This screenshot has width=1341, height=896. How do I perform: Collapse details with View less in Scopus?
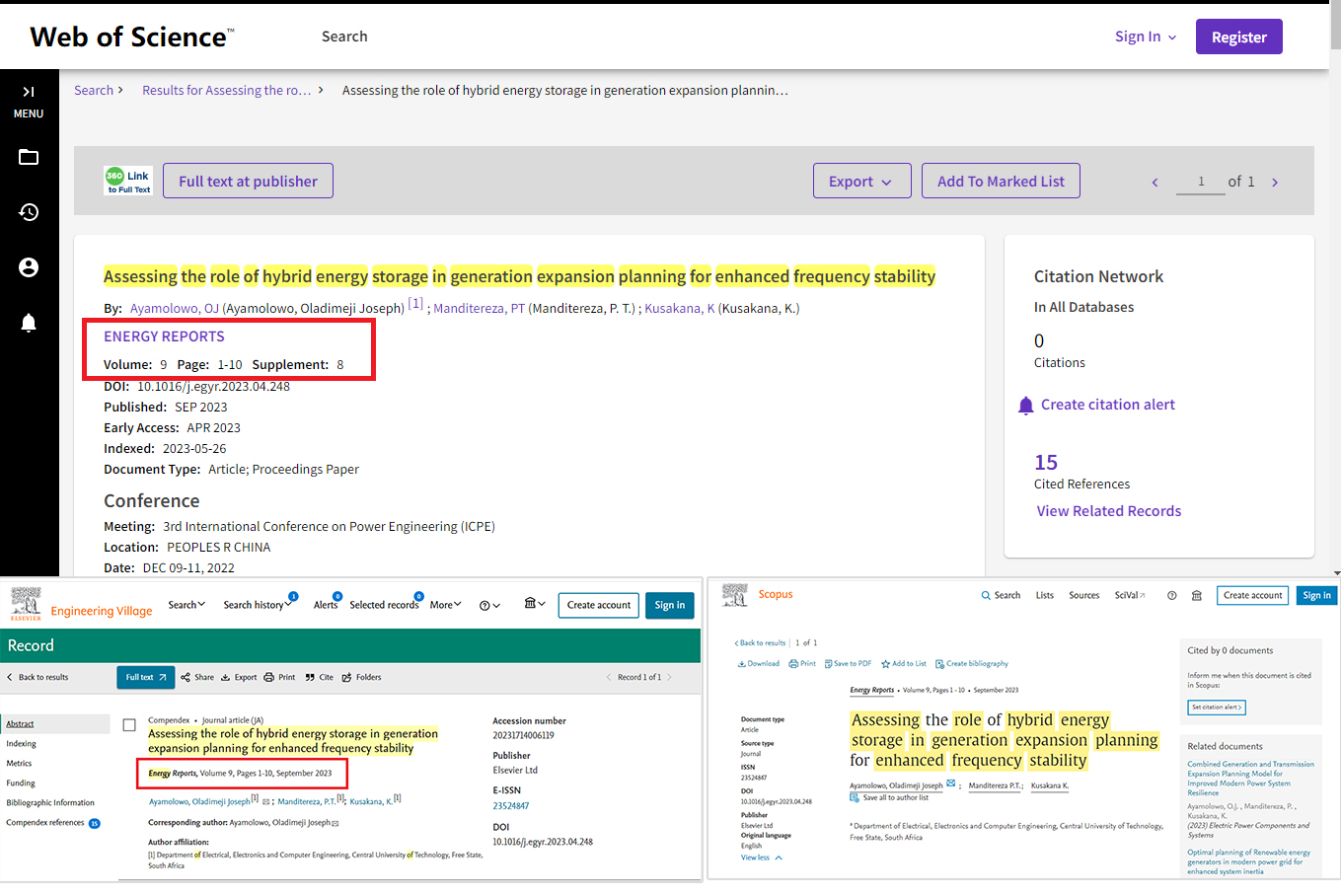[x=761, y=858]
